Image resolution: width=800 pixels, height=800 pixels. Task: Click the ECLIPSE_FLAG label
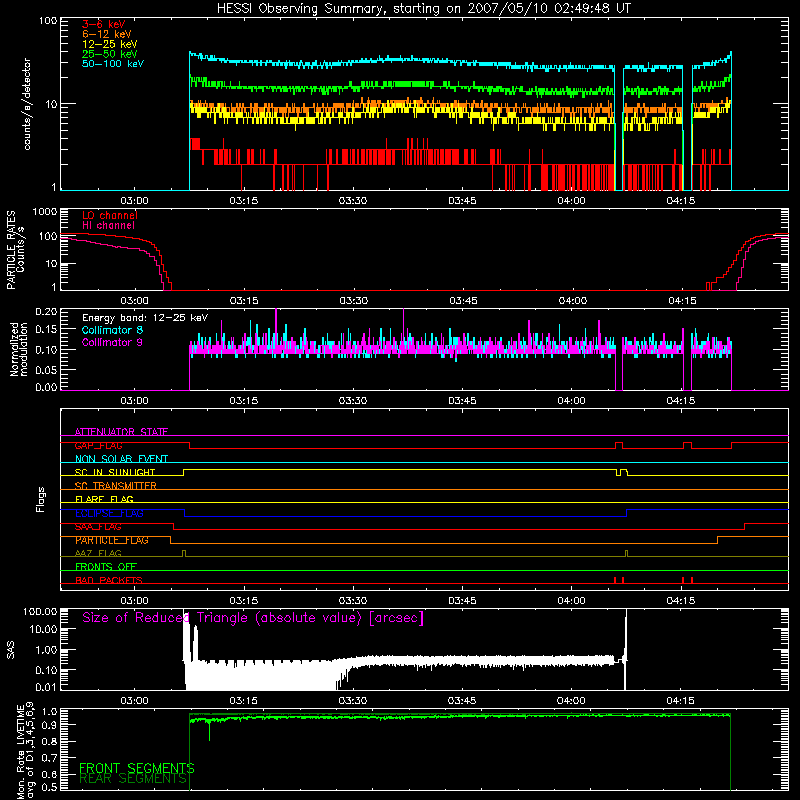(x=109, y=513)
